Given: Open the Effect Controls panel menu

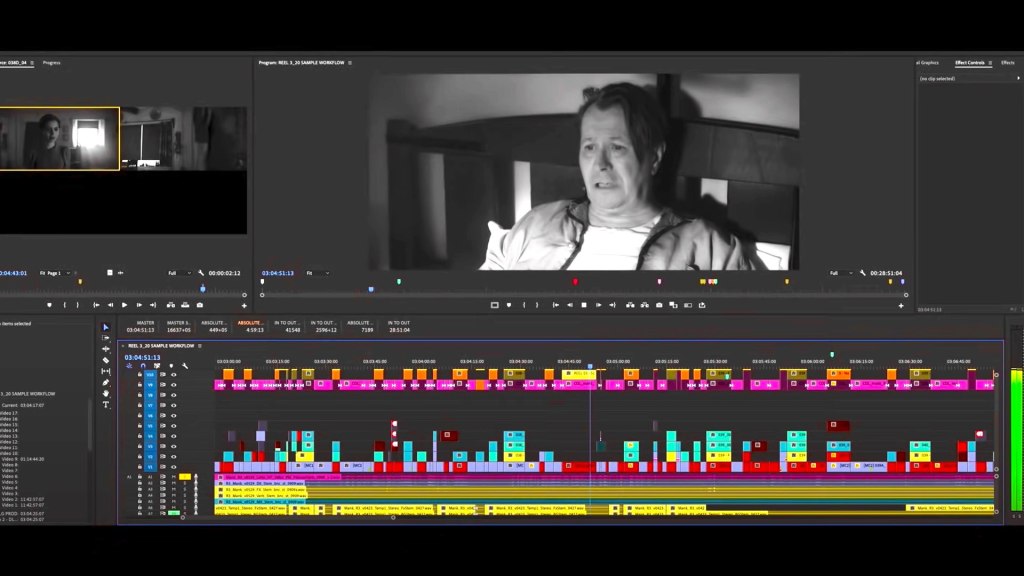Looking at the screenshot, I should tap(990, 63).
